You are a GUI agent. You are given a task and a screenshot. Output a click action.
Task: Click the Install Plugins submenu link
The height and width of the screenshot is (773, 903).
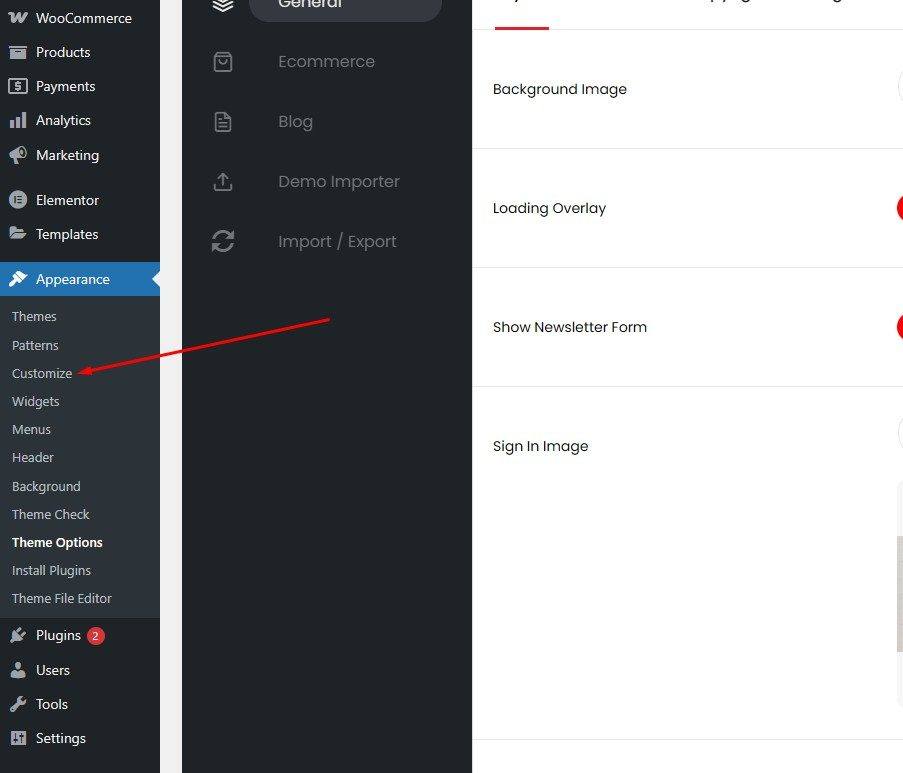pyautogui.click(x=51, y=570)
